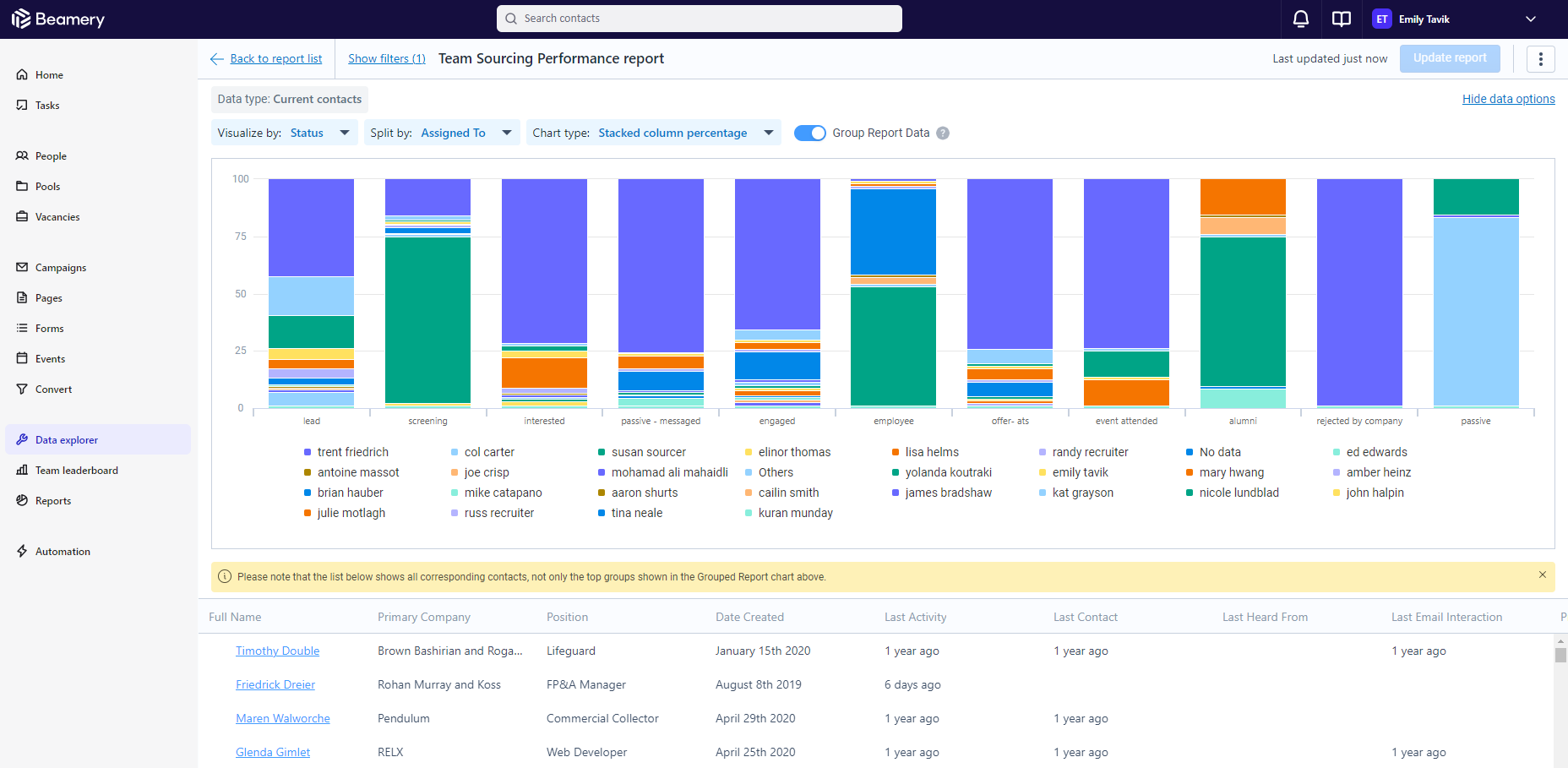This screenshot has height=768, width=1568.
Task: Open Campaigns from the sidebar
Action: click(x=61, y=268)
